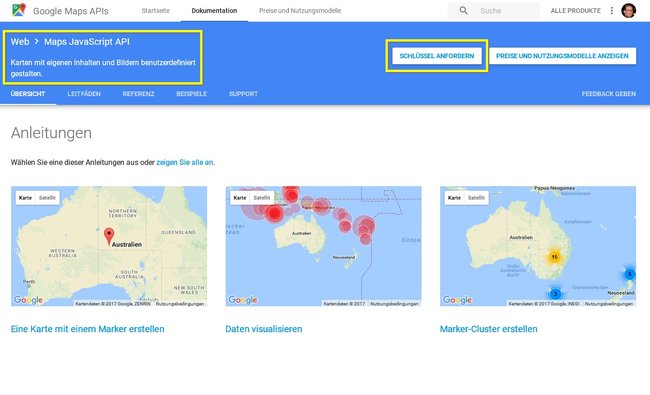Open the three-dot overflow menu
Screen dimensions: 650x395
(x=612, y=10)
